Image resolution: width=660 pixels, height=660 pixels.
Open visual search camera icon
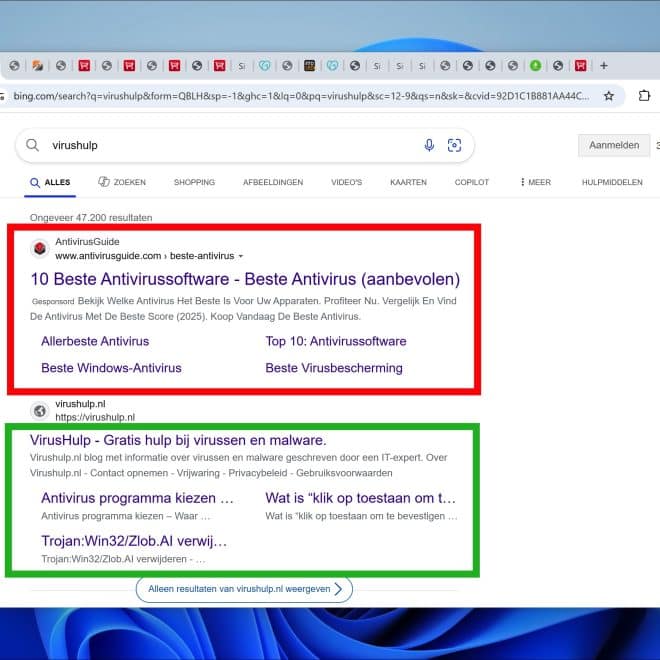click(x=454, y=145)
